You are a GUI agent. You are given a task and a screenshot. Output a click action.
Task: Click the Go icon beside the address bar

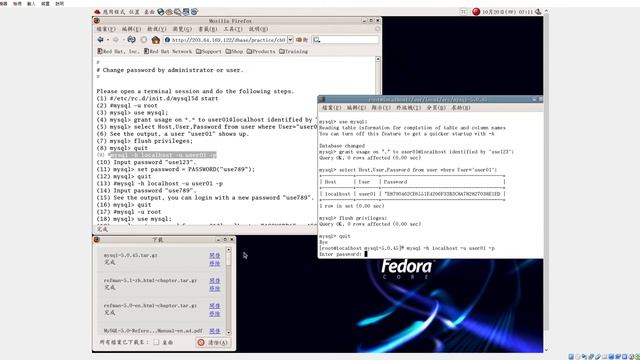tap(302, 40)
